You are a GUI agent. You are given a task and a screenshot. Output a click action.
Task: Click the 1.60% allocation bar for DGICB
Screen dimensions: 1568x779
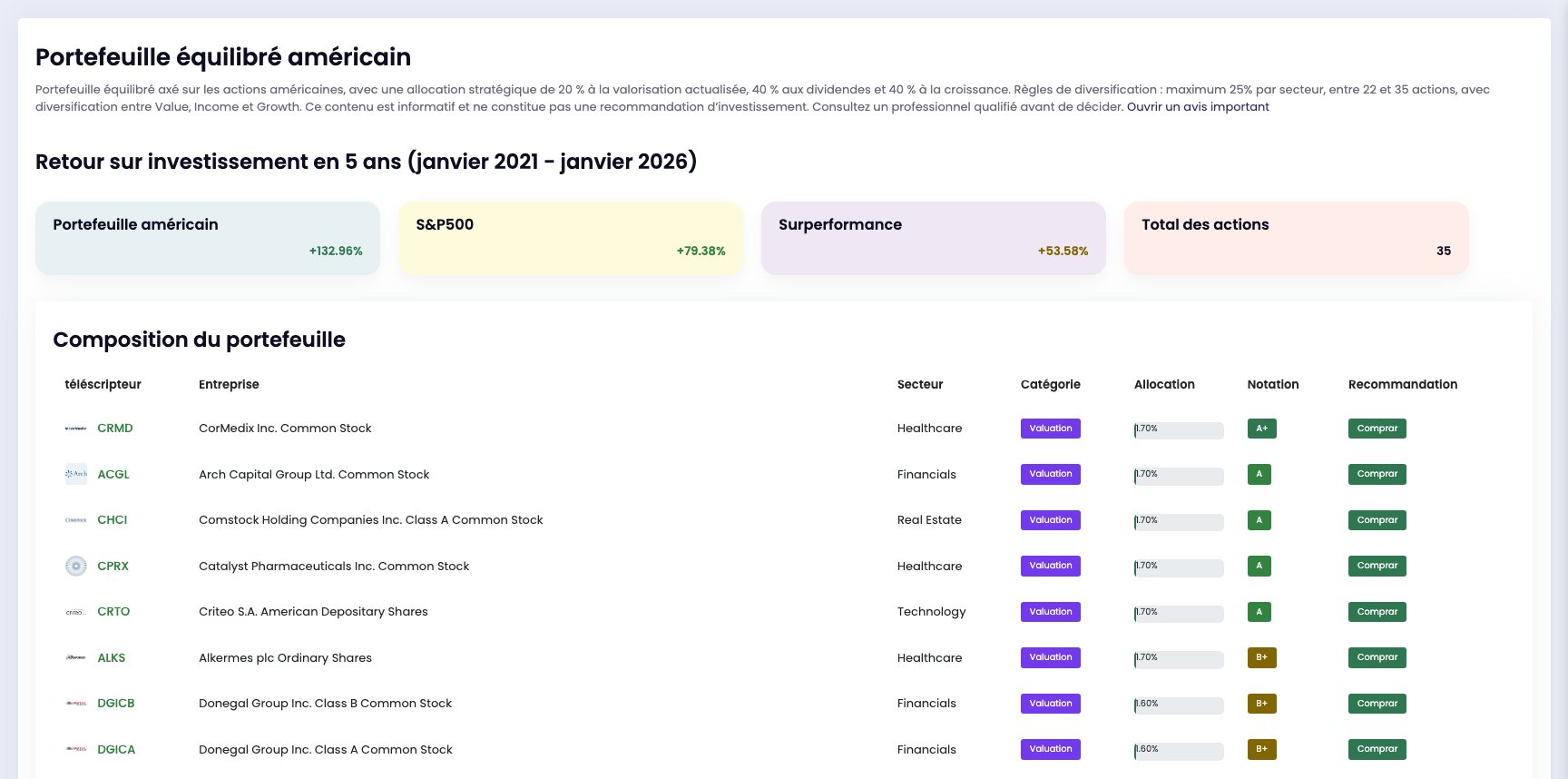[x=1179, y=705]
